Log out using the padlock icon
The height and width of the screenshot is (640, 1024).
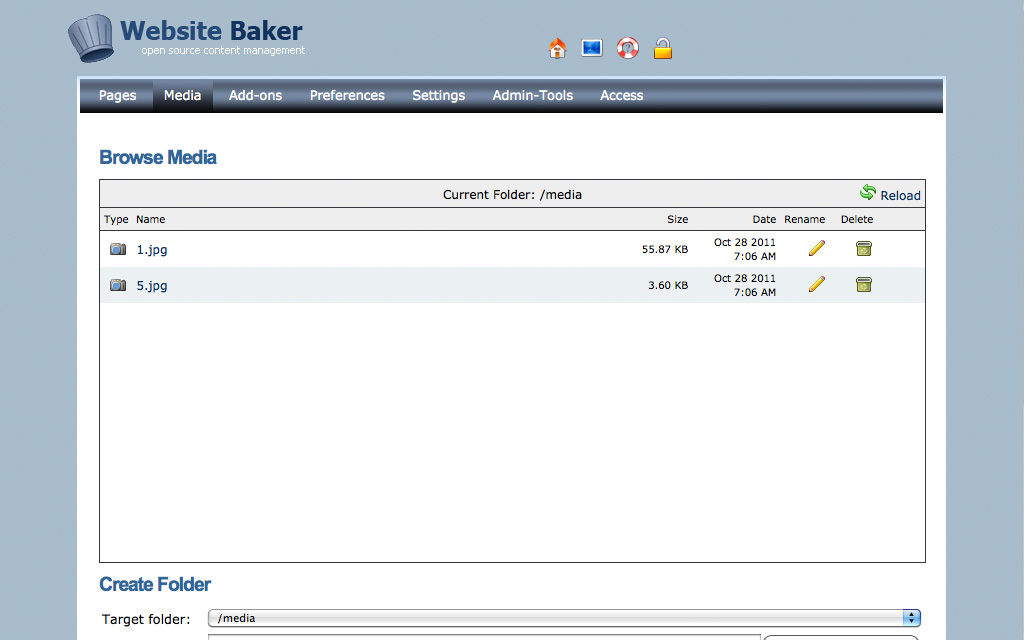(x=662, y=48)
